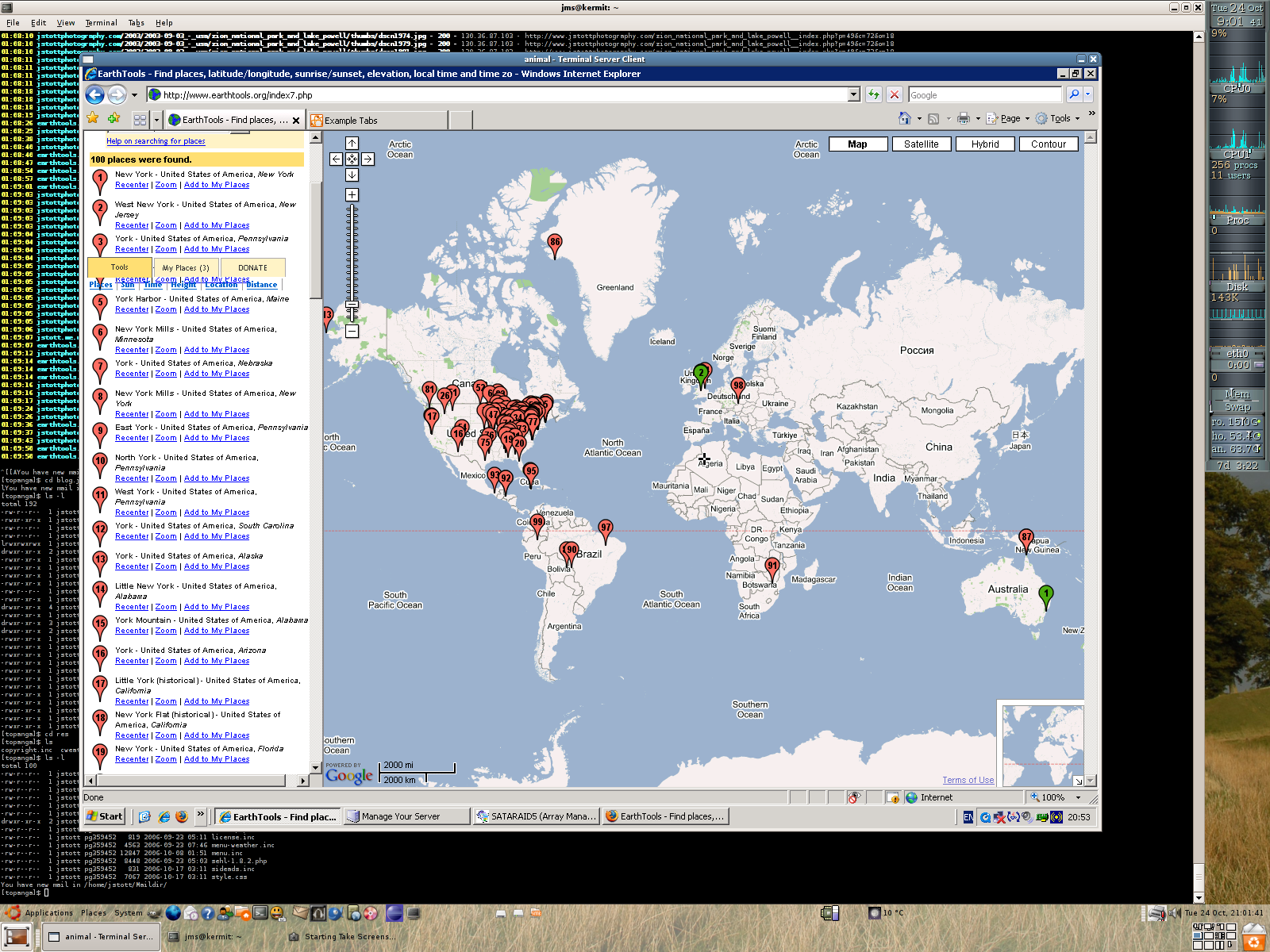
Task: Pan the map up with the up arrow
Action: (x=352, y=144)
